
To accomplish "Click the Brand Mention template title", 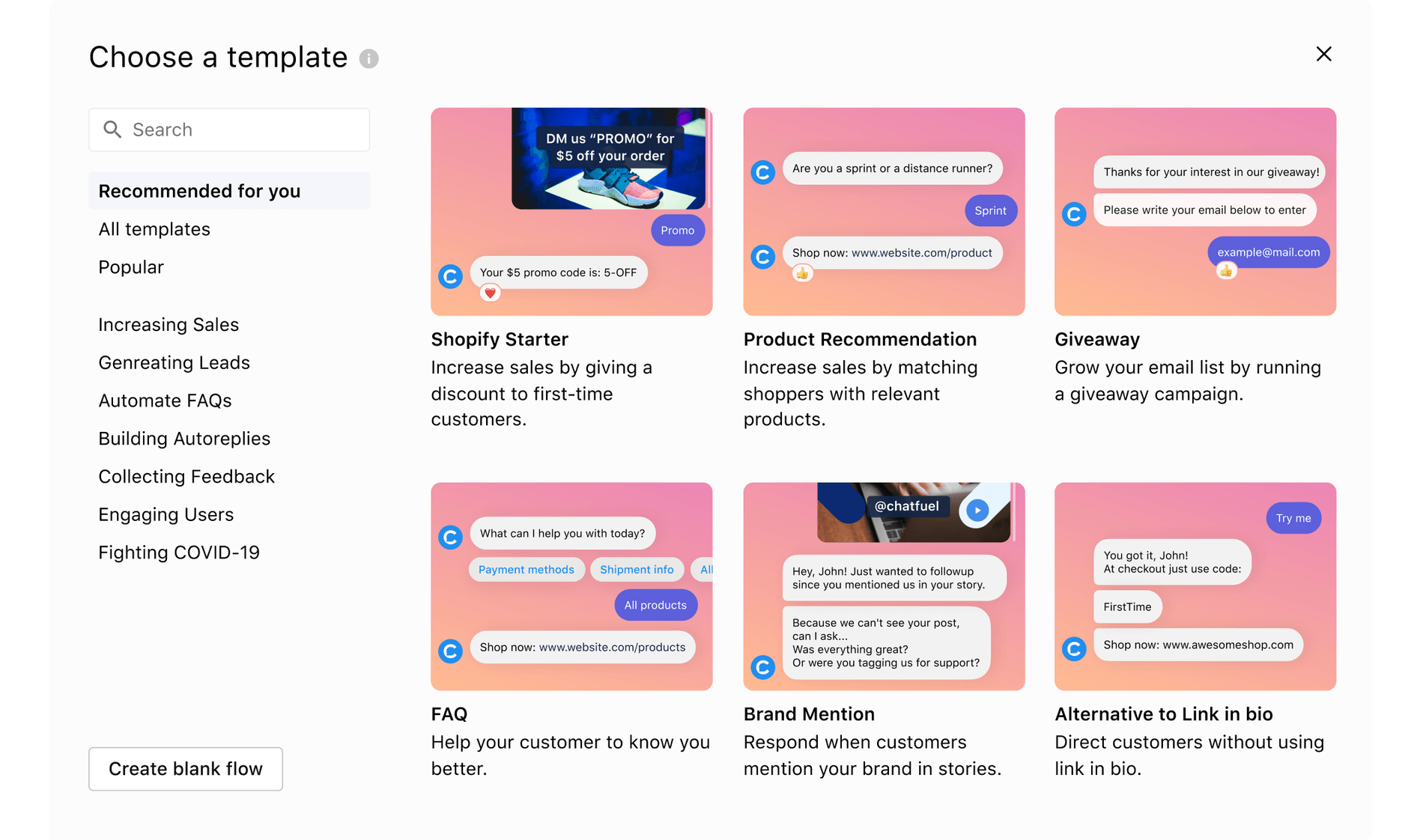I will [809, 714].
